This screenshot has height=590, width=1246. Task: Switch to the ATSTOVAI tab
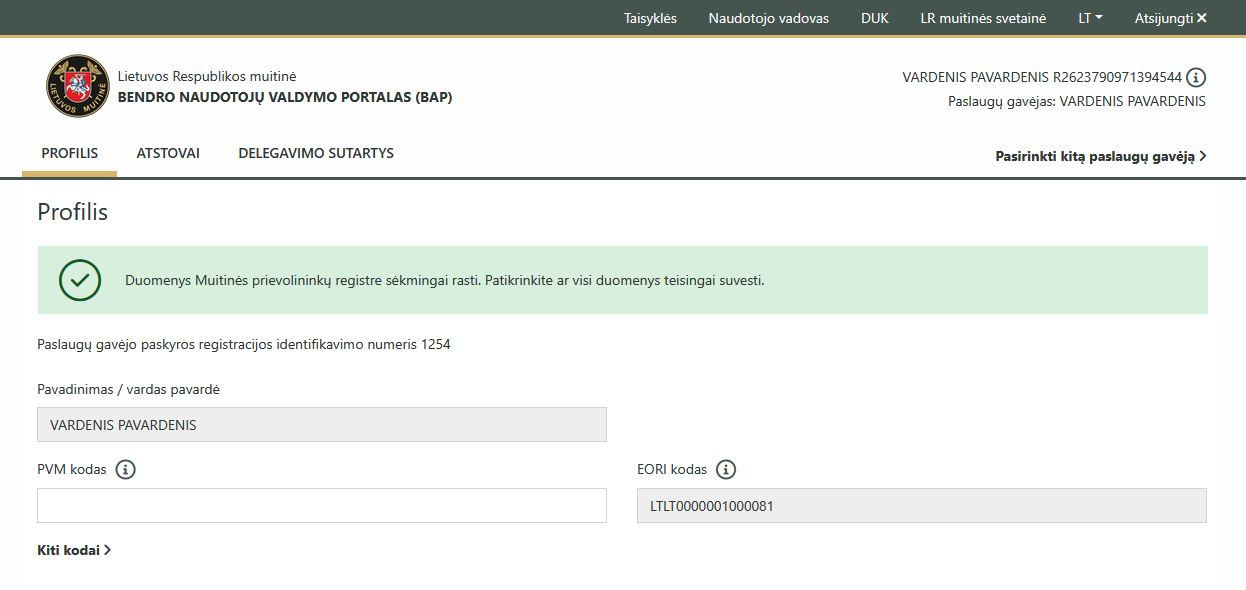(168, 153)
